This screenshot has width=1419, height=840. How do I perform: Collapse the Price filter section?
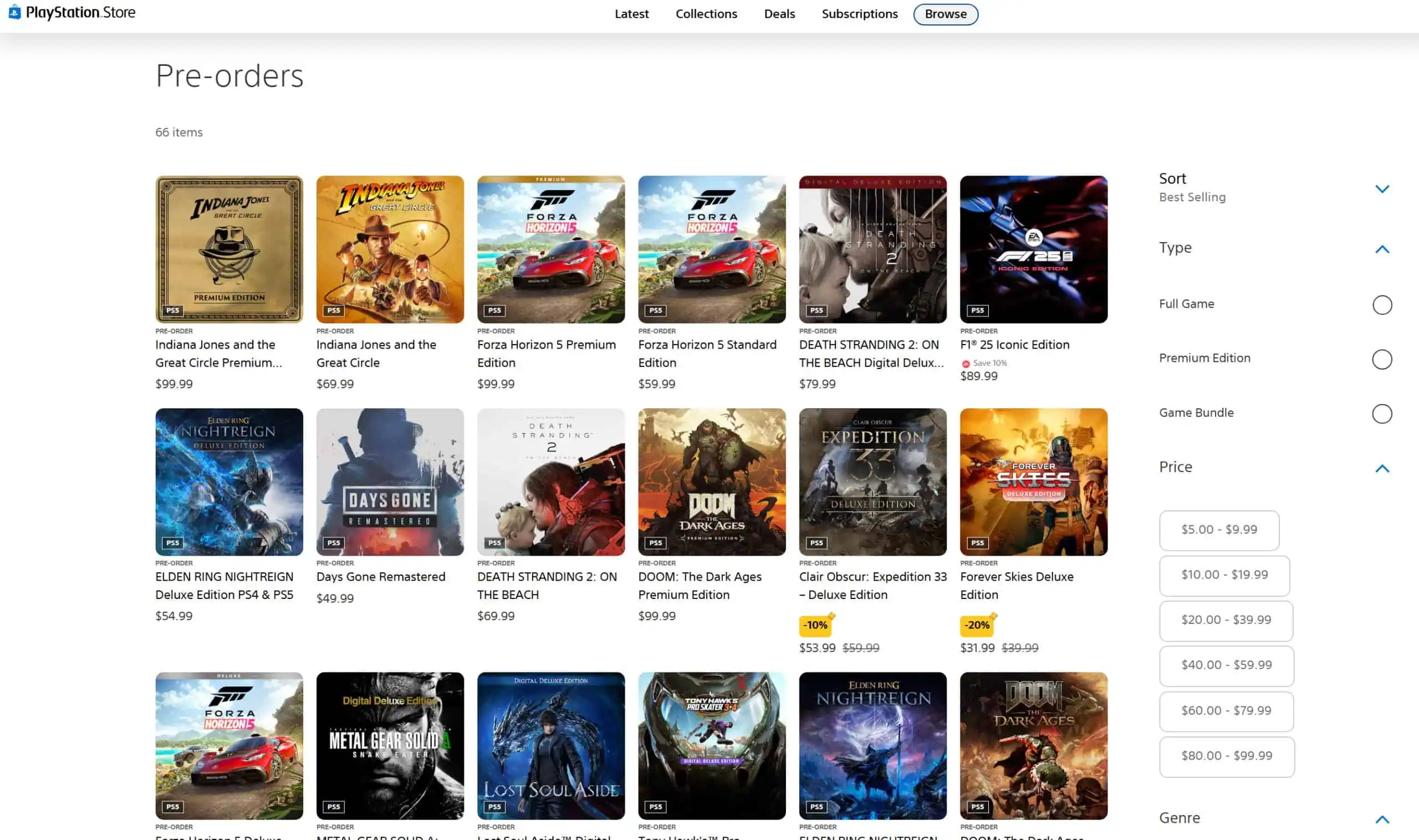[1382, 468]
